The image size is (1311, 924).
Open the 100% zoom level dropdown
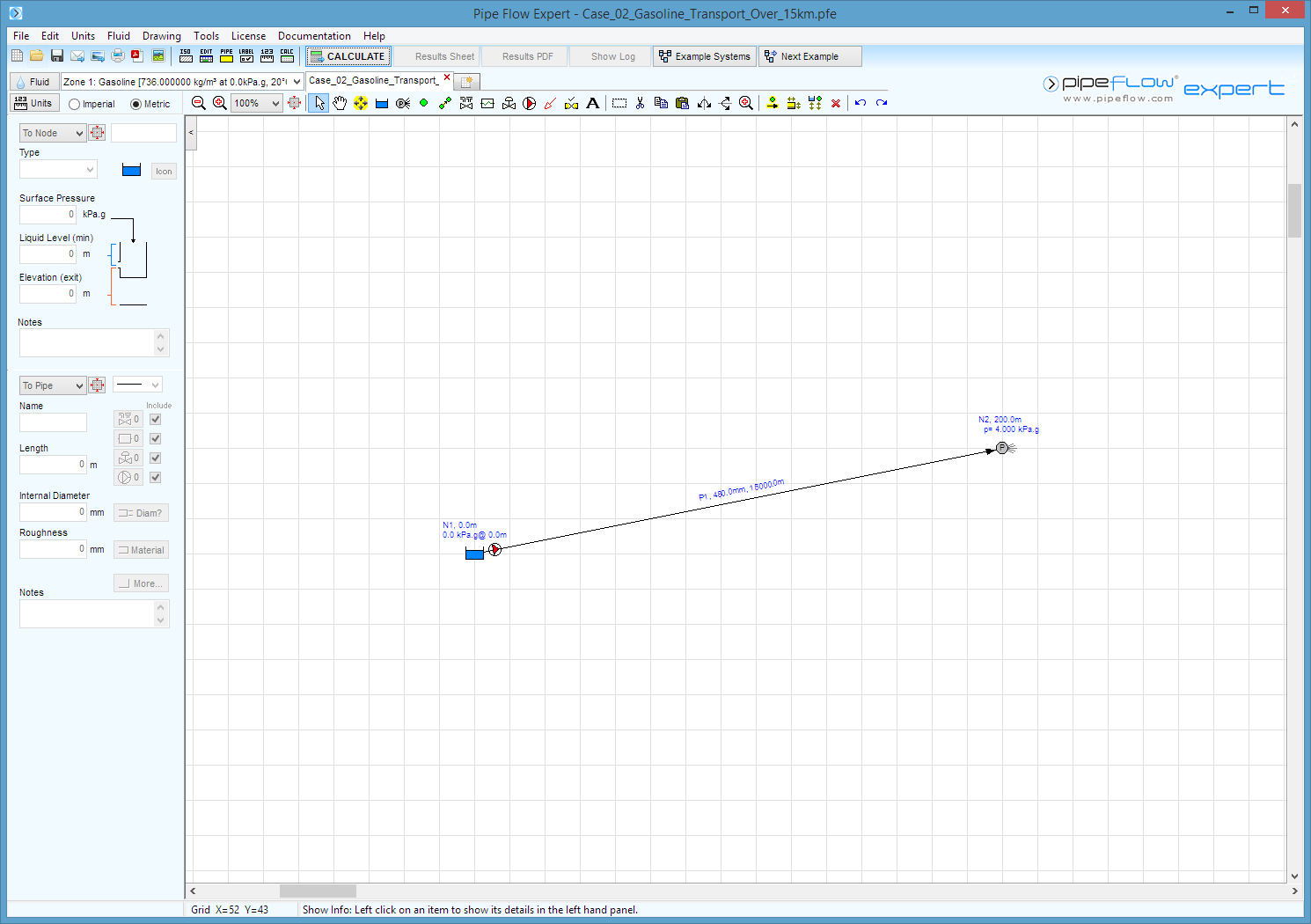pos(257,103)
